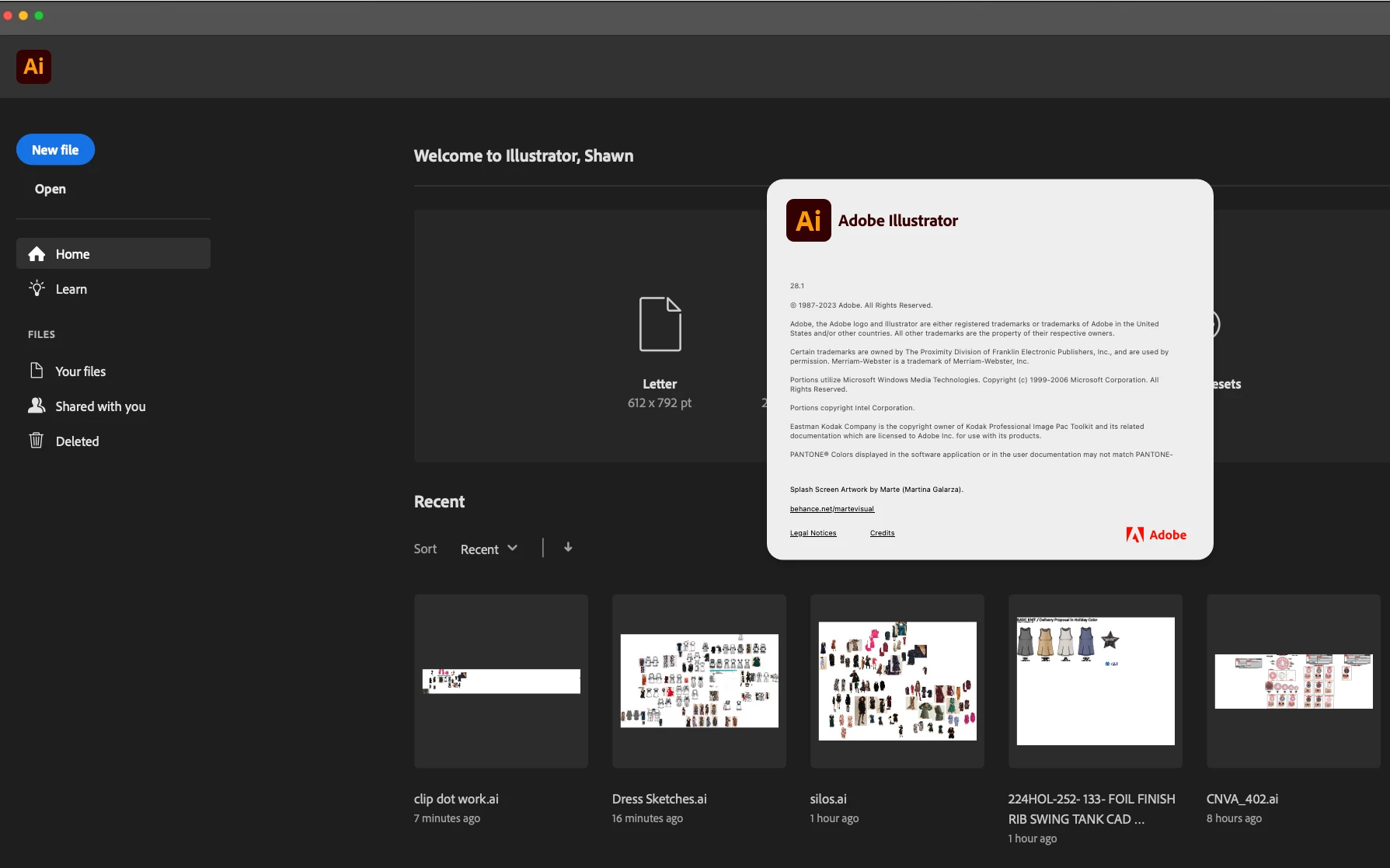Viewport: 1390px width, 868px height.
Task: Click the Adobe Illustrator title in About dialog
Action: [x=898, y=221]
